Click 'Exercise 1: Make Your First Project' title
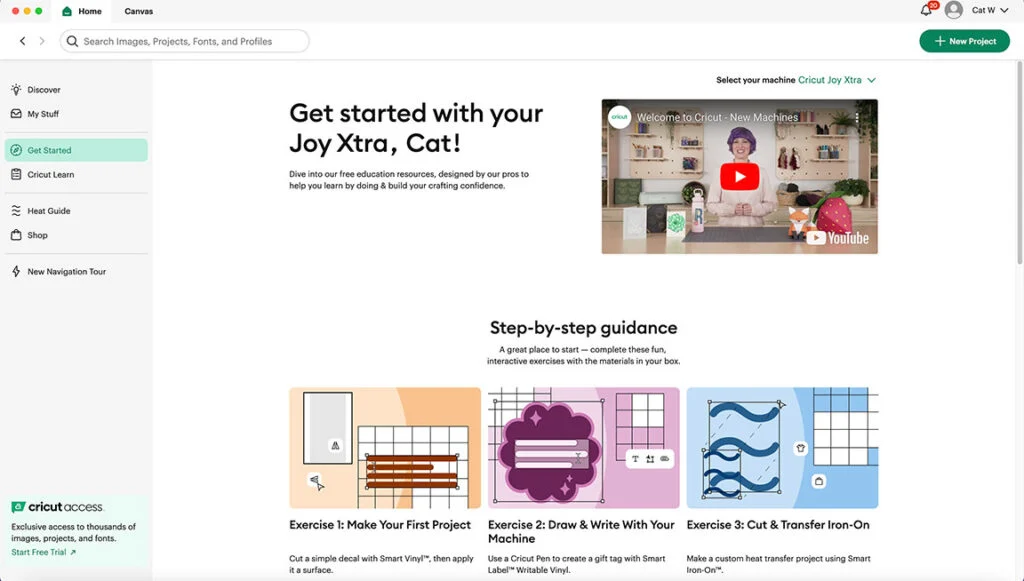The image size is (1024, 581). point(380,525)
